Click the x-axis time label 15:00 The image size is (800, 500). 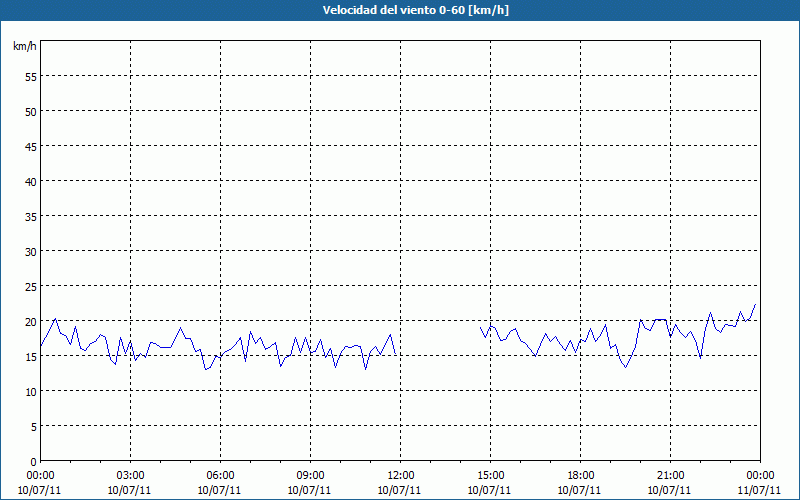pyautogui.click(x=490, y=476)
